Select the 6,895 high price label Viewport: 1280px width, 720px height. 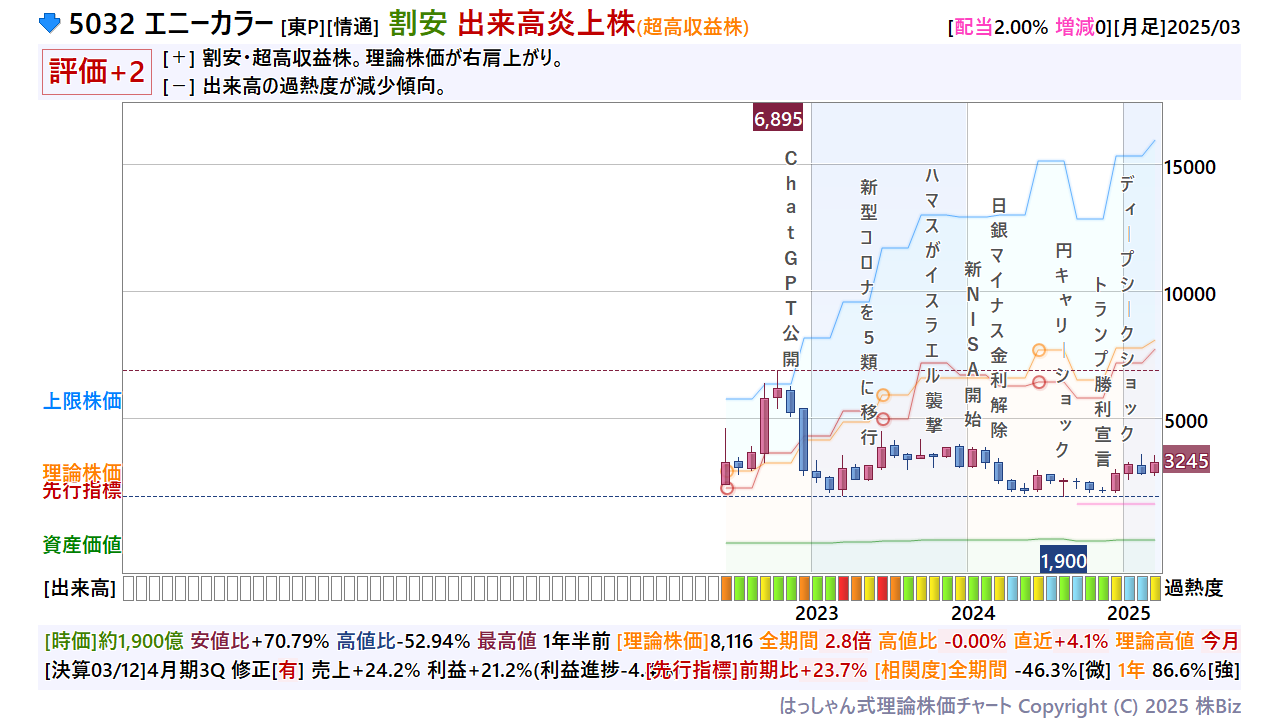[x=778, y=119]
